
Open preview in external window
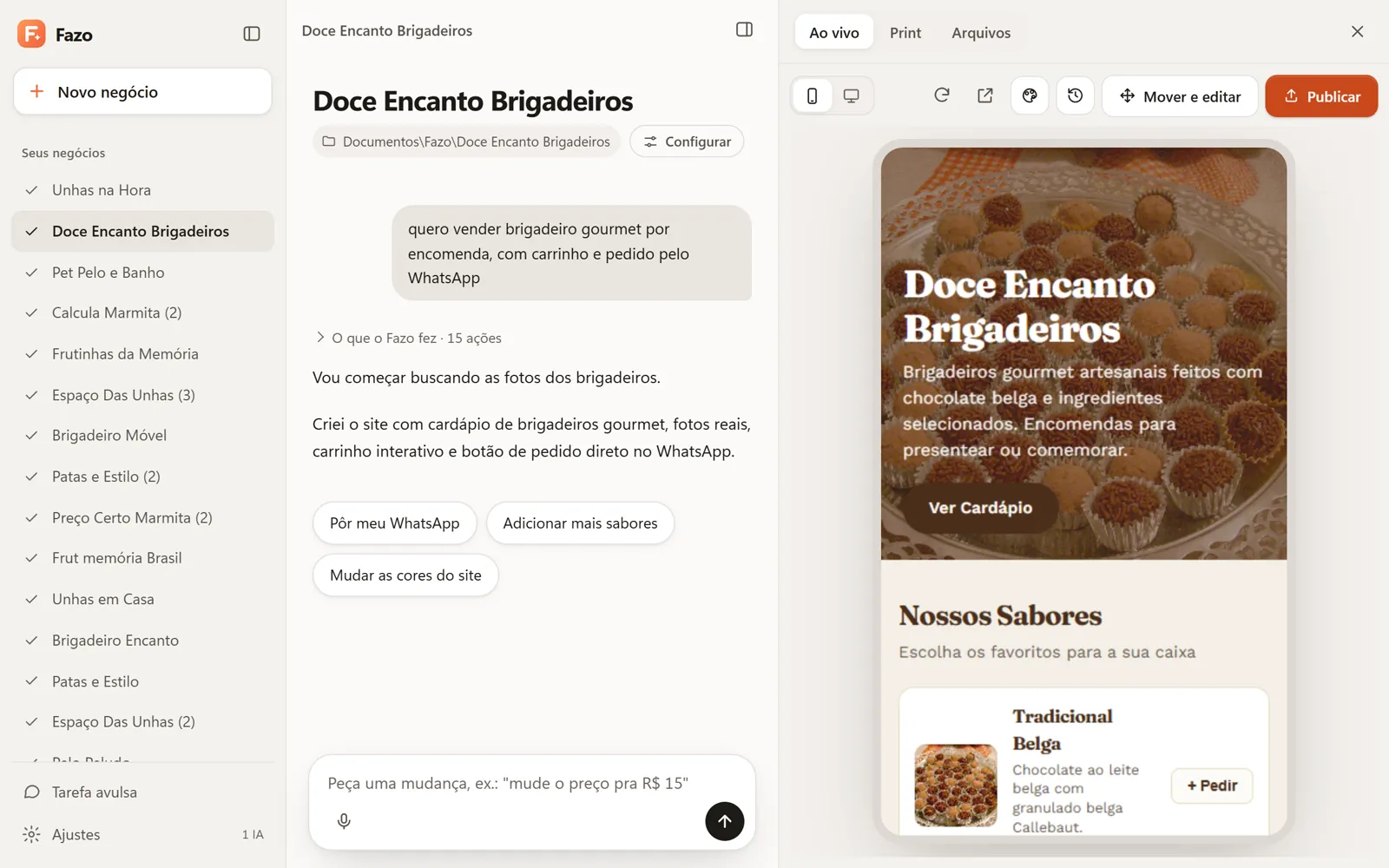click(985, 95)
